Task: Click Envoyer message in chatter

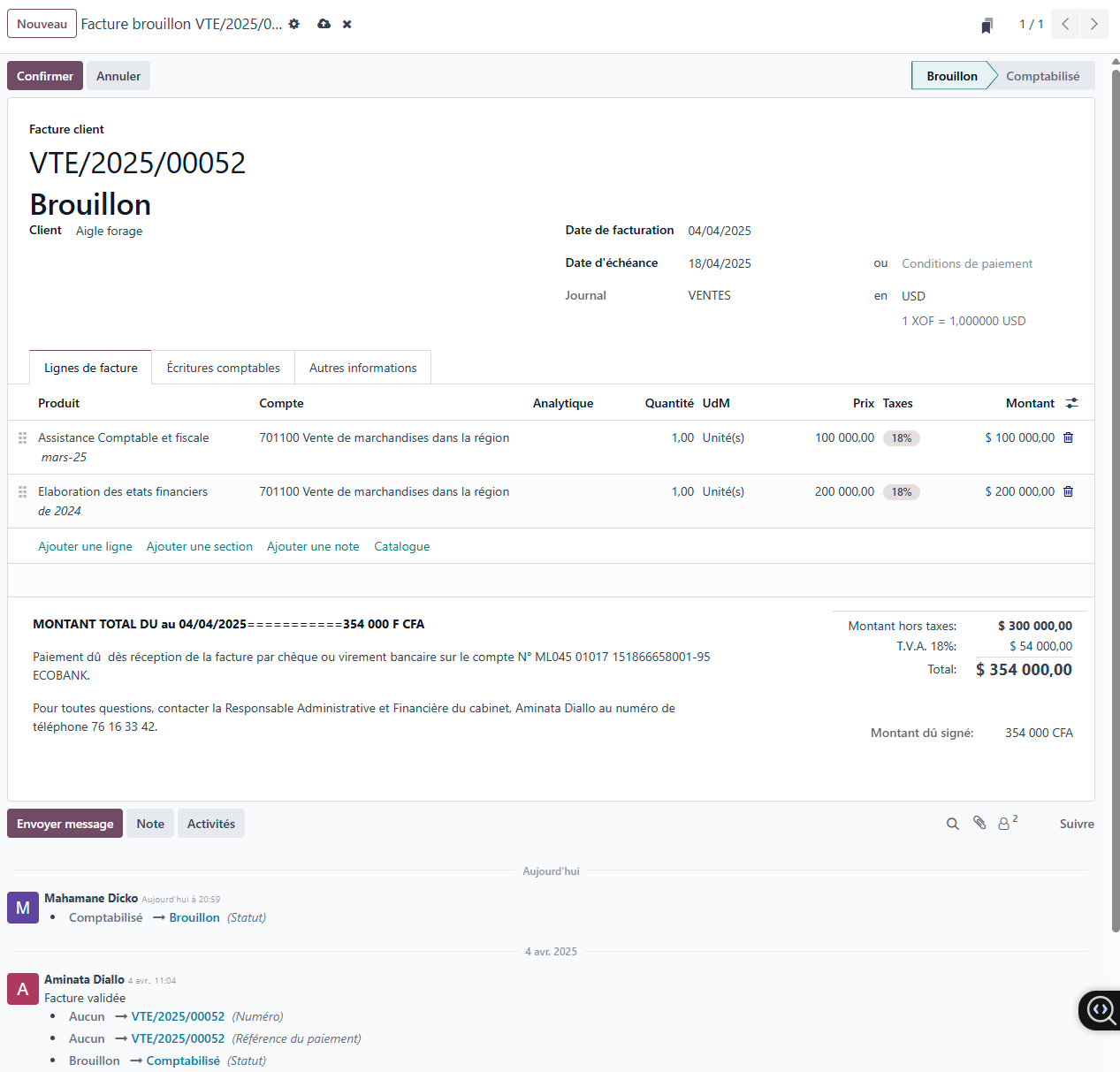Action: click(x=65, y=824)
